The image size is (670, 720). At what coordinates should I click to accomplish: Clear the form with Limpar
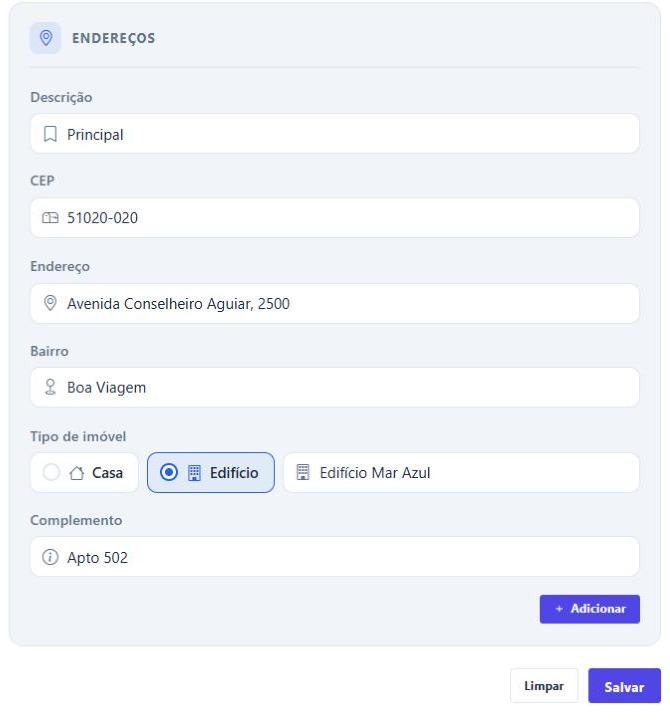click(x=544, y=686)
